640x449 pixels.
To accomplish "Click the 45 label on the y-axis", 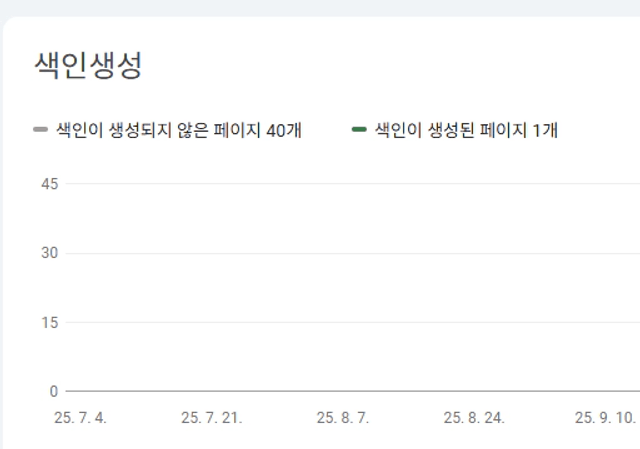I will 50,184.
